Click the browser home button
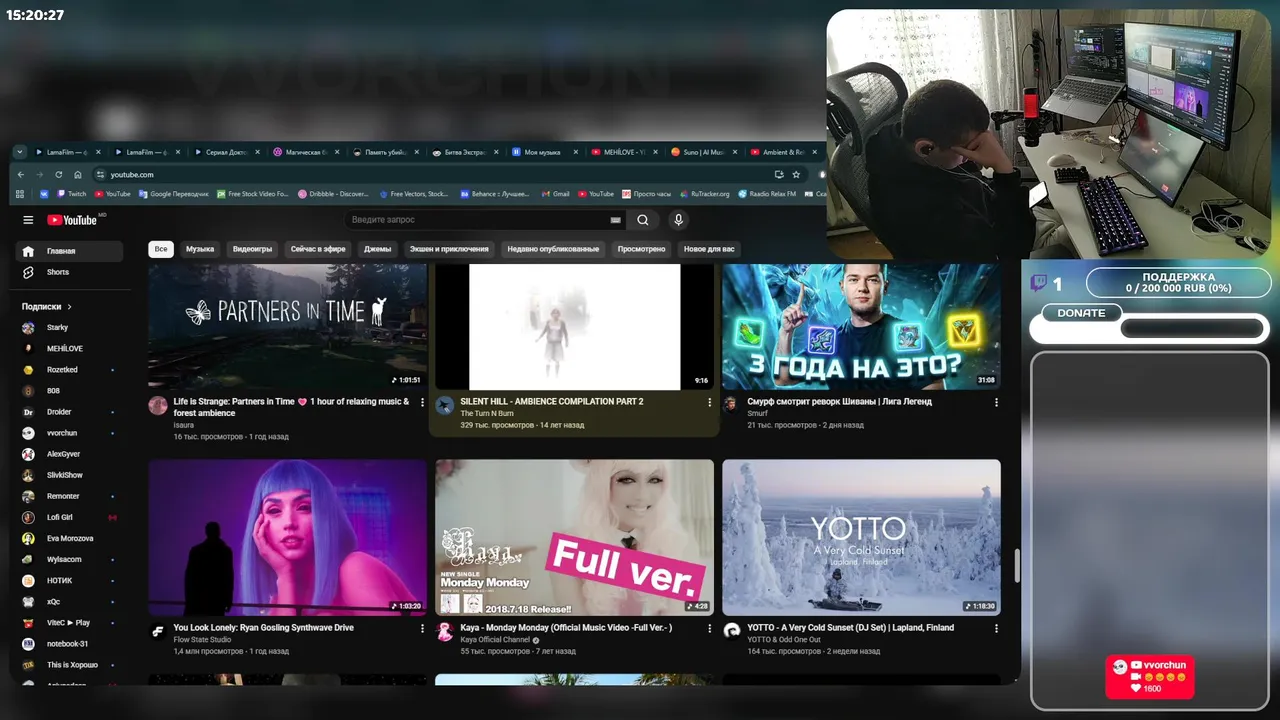This screenshot has width=1280, height=720. [x=78, y=174]
